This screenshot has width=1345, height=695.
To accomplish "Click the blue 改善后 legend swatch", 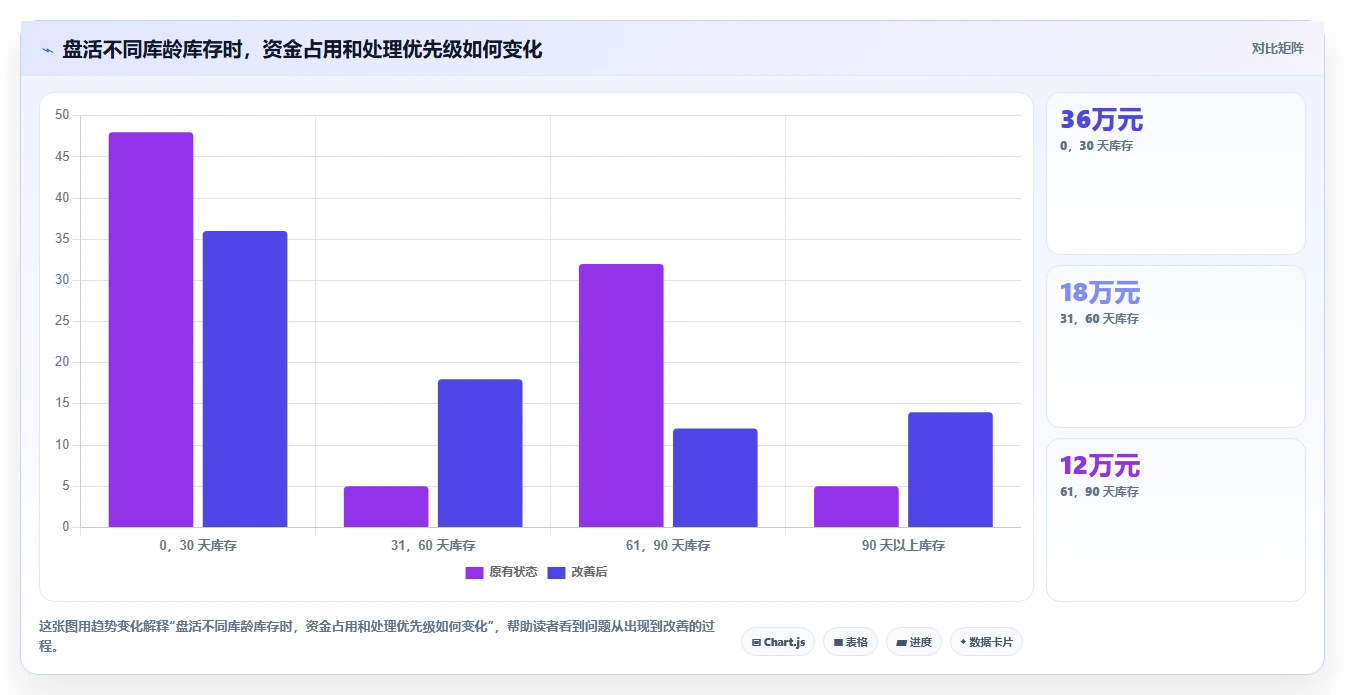I will click(556, 572).
